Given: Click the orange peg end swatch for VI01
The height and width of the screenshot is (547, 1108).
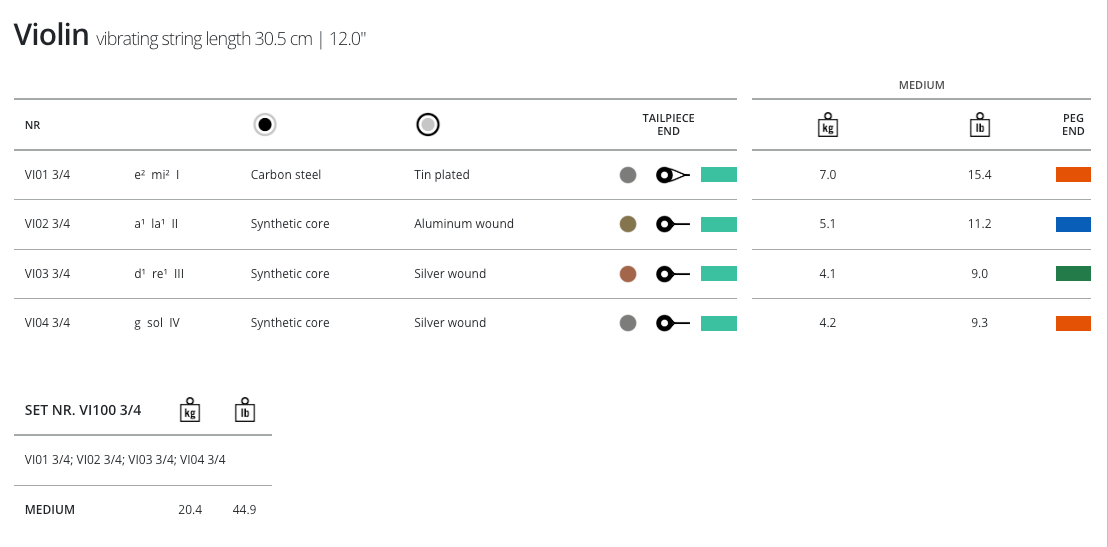Looking at the screenshot, I should point(1073,175).
